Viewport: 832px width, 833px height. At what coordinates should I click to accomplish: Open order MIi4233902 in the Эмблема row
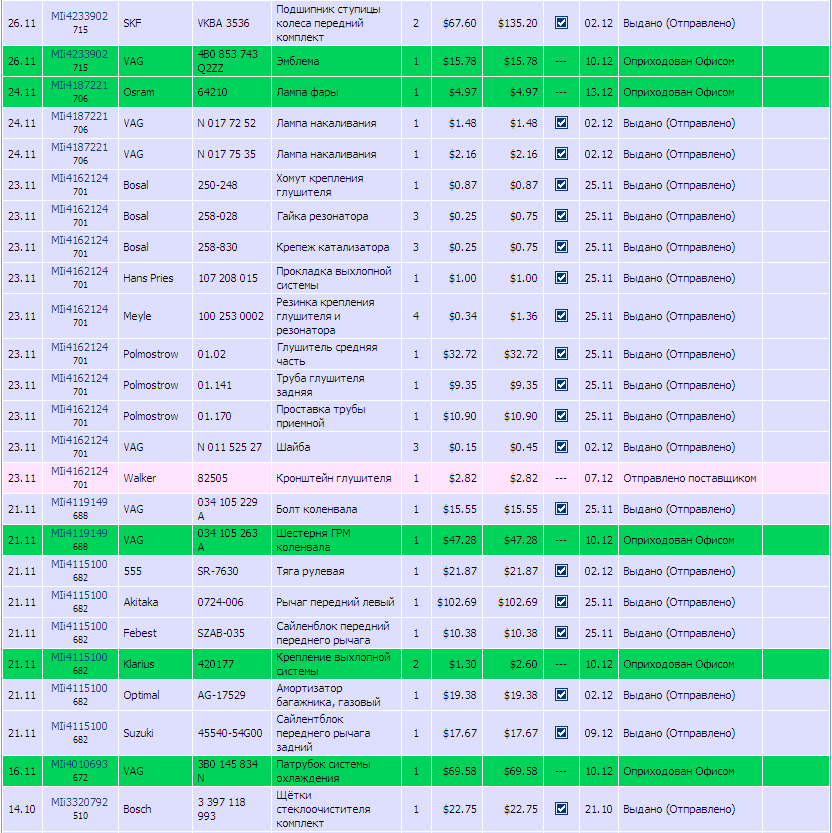pyautogui.click(x=79, y=54)
